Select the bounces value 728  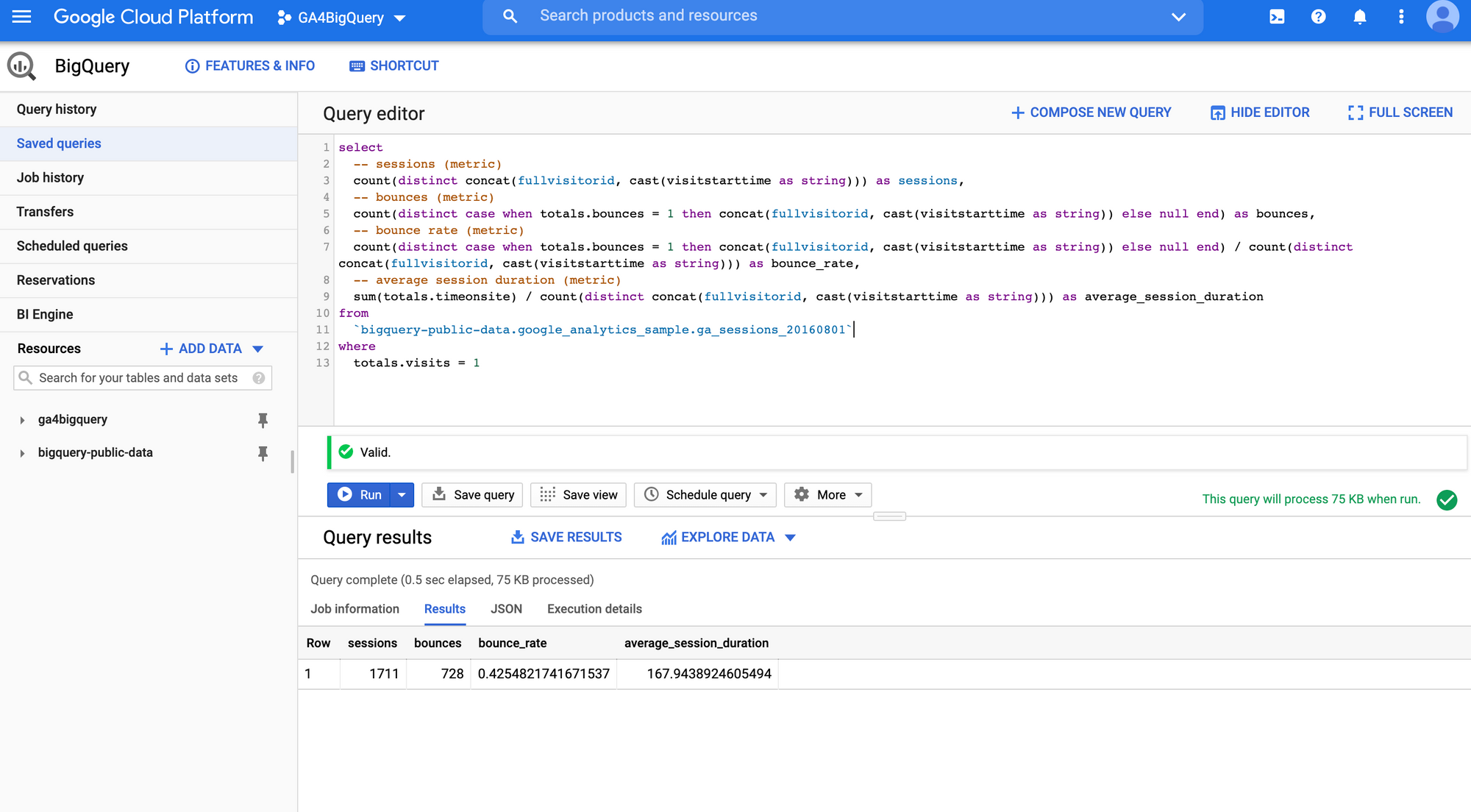pos(452,674)
